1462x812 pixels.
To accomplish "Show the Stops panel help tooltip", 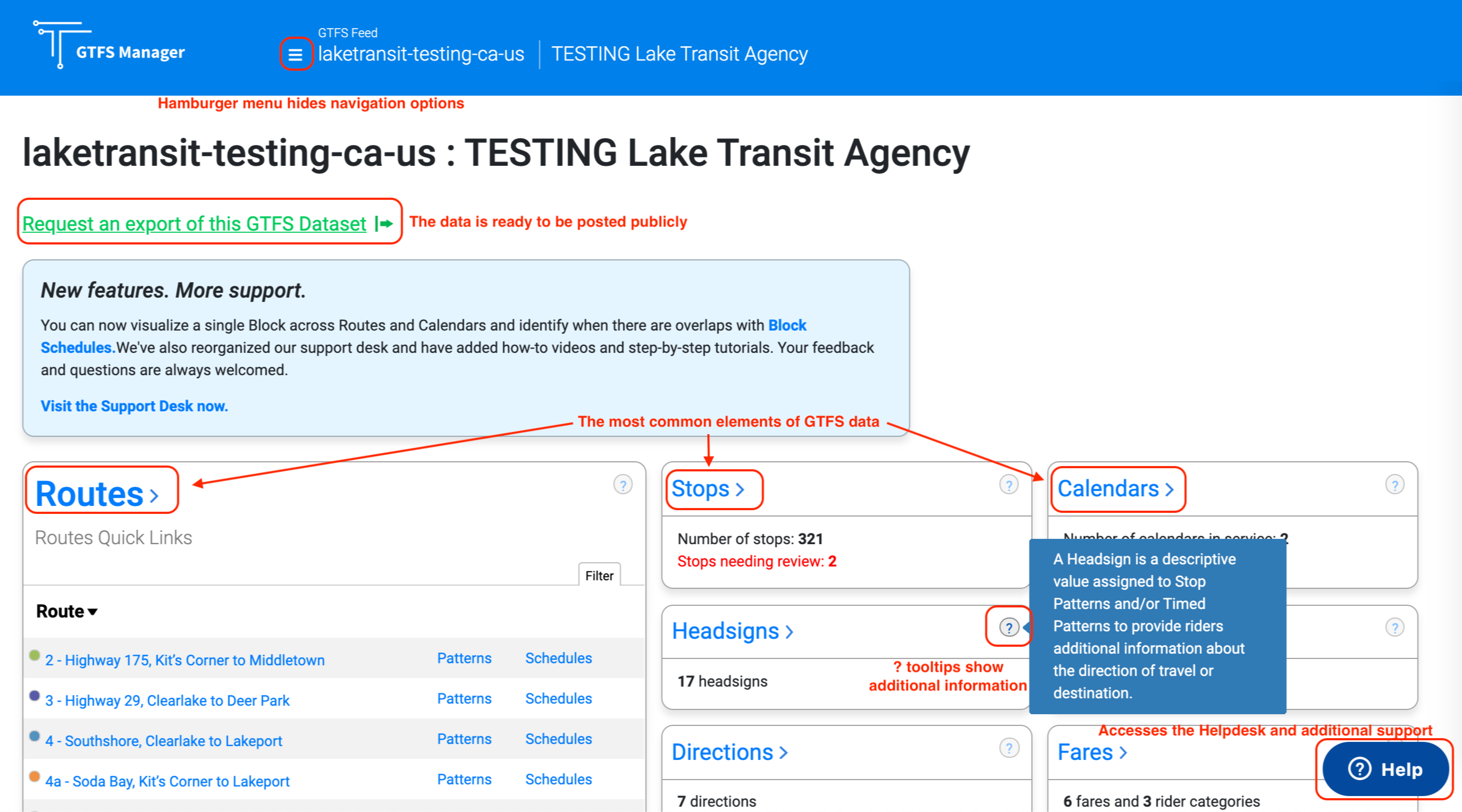I will pos(1009,485).
